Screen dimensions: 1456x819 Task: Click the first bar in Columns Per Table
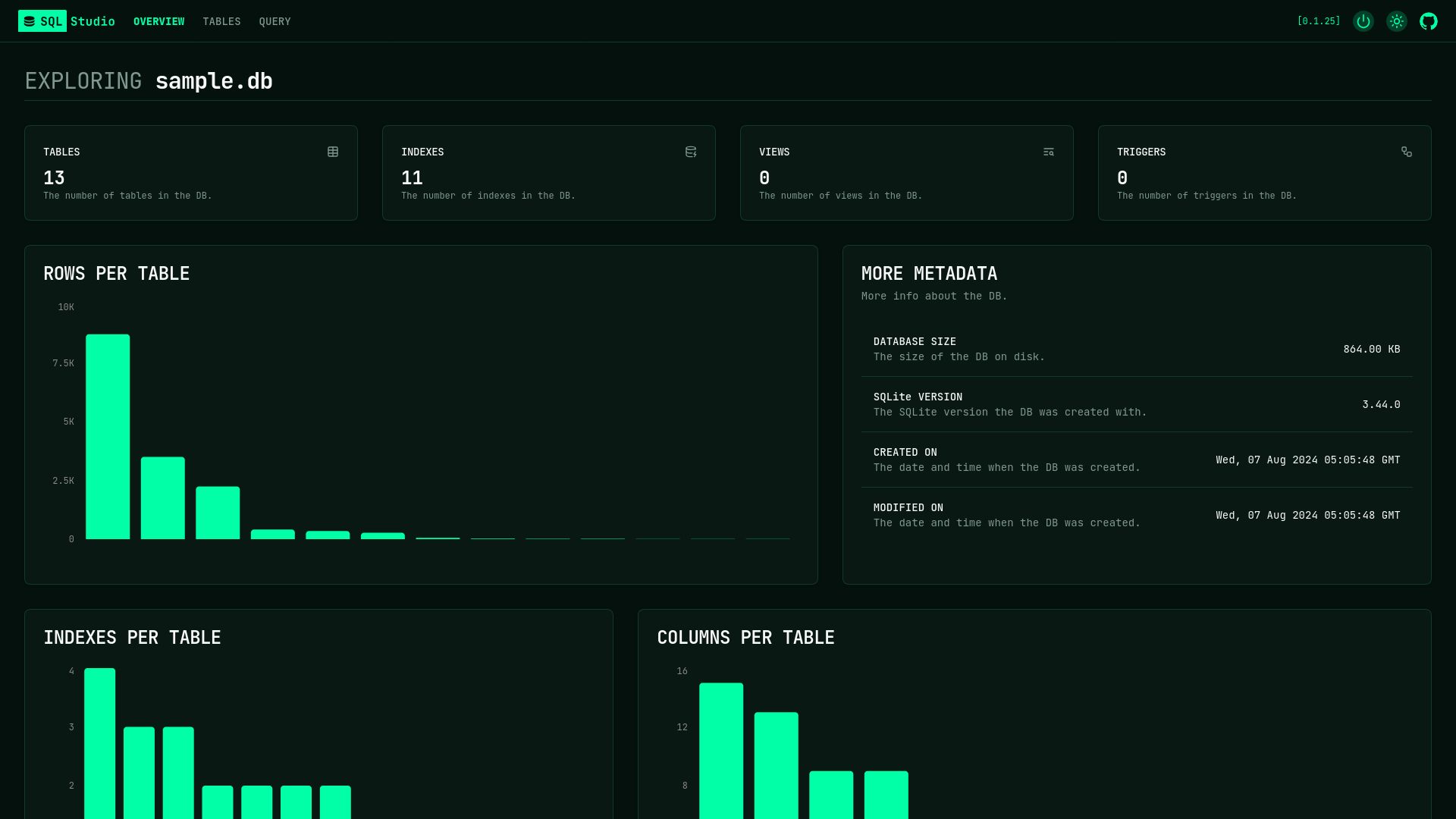(721, 751)
